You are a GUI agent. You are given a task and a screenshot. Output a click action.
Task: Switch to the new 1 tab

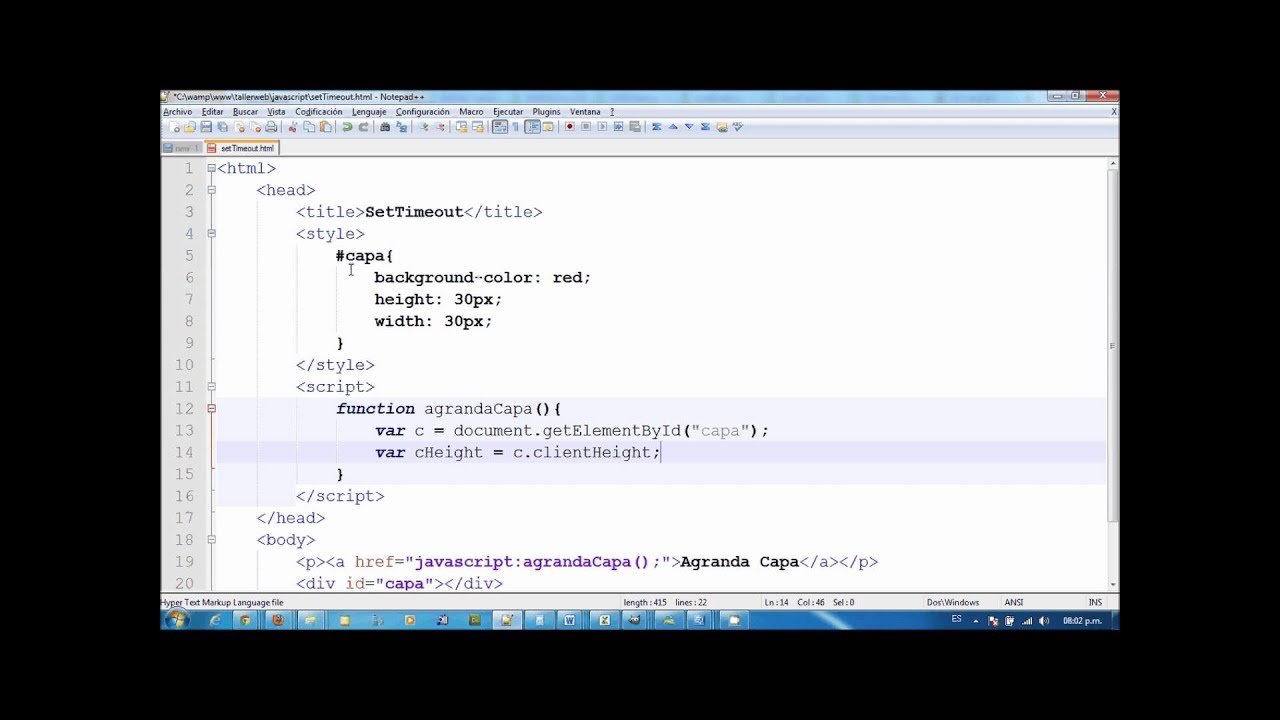click(x=183, y=148)
